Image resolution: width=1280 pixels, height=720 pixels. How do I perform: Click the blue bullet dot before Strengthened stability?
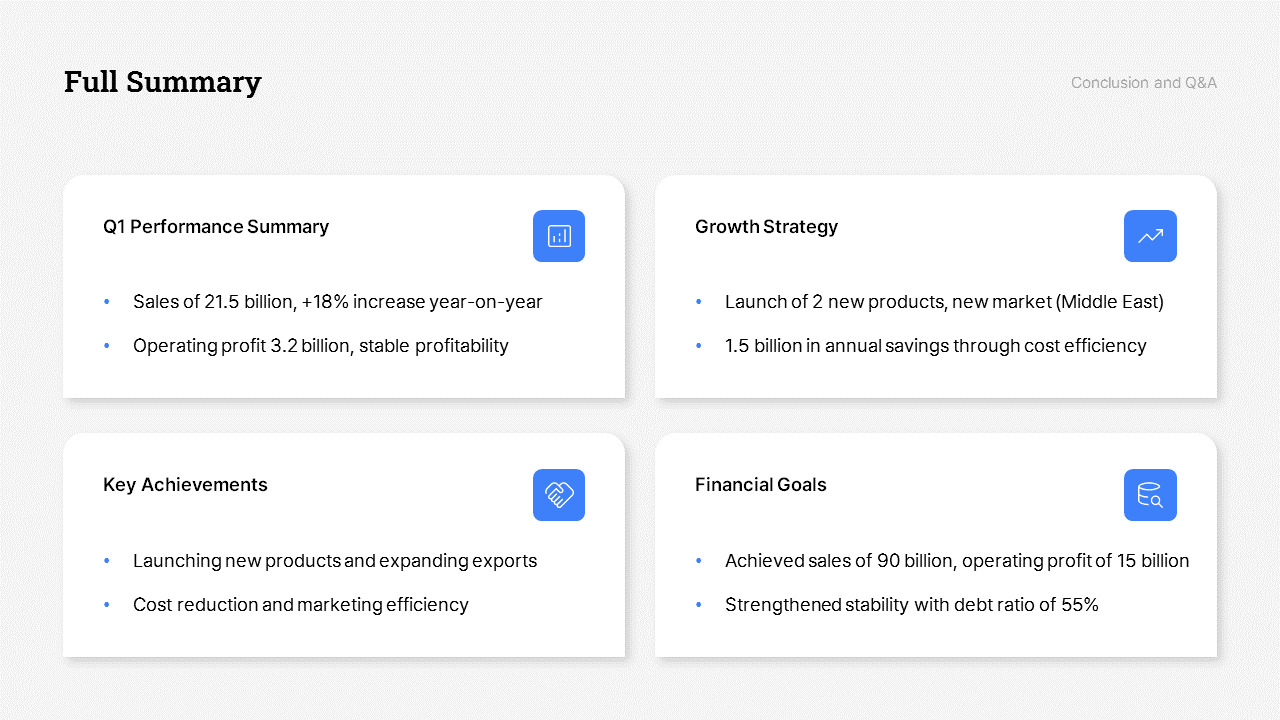coord(699,605)
